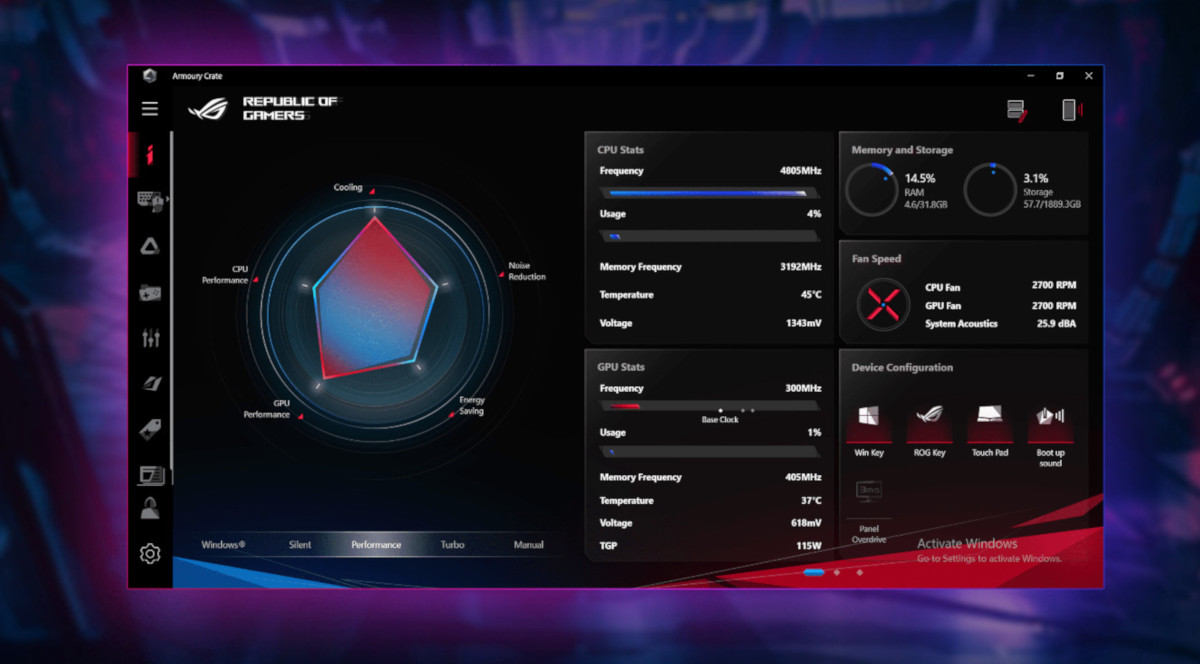
Task: Click the Device Configuration heading
Action: [902, 368]
